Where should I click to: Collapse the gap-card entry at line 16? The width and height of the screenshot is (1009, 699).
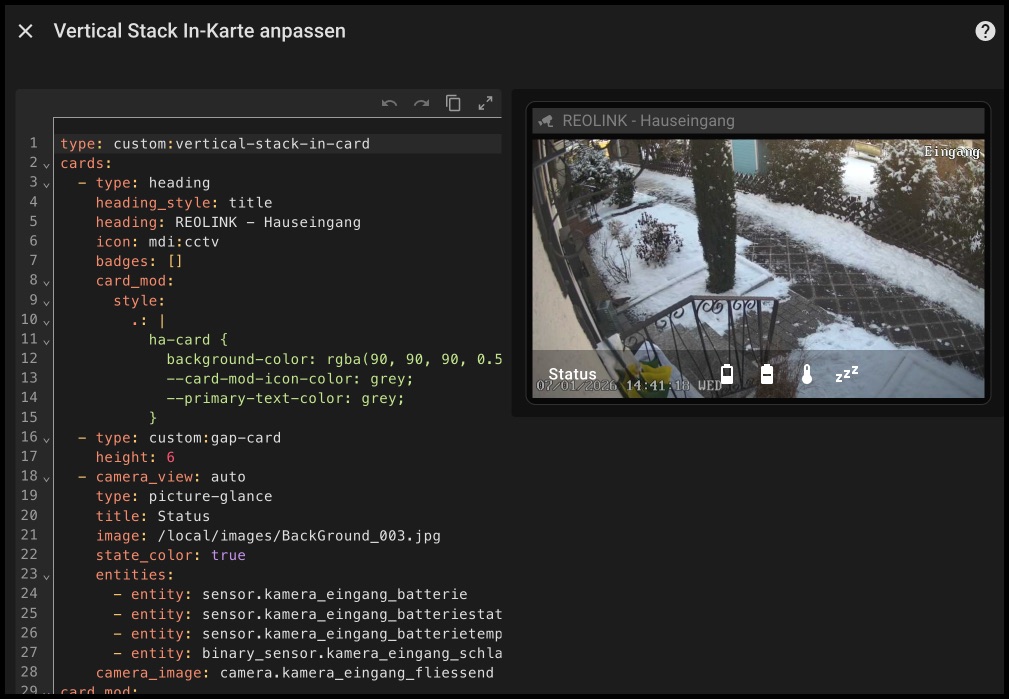click(47, 438)
